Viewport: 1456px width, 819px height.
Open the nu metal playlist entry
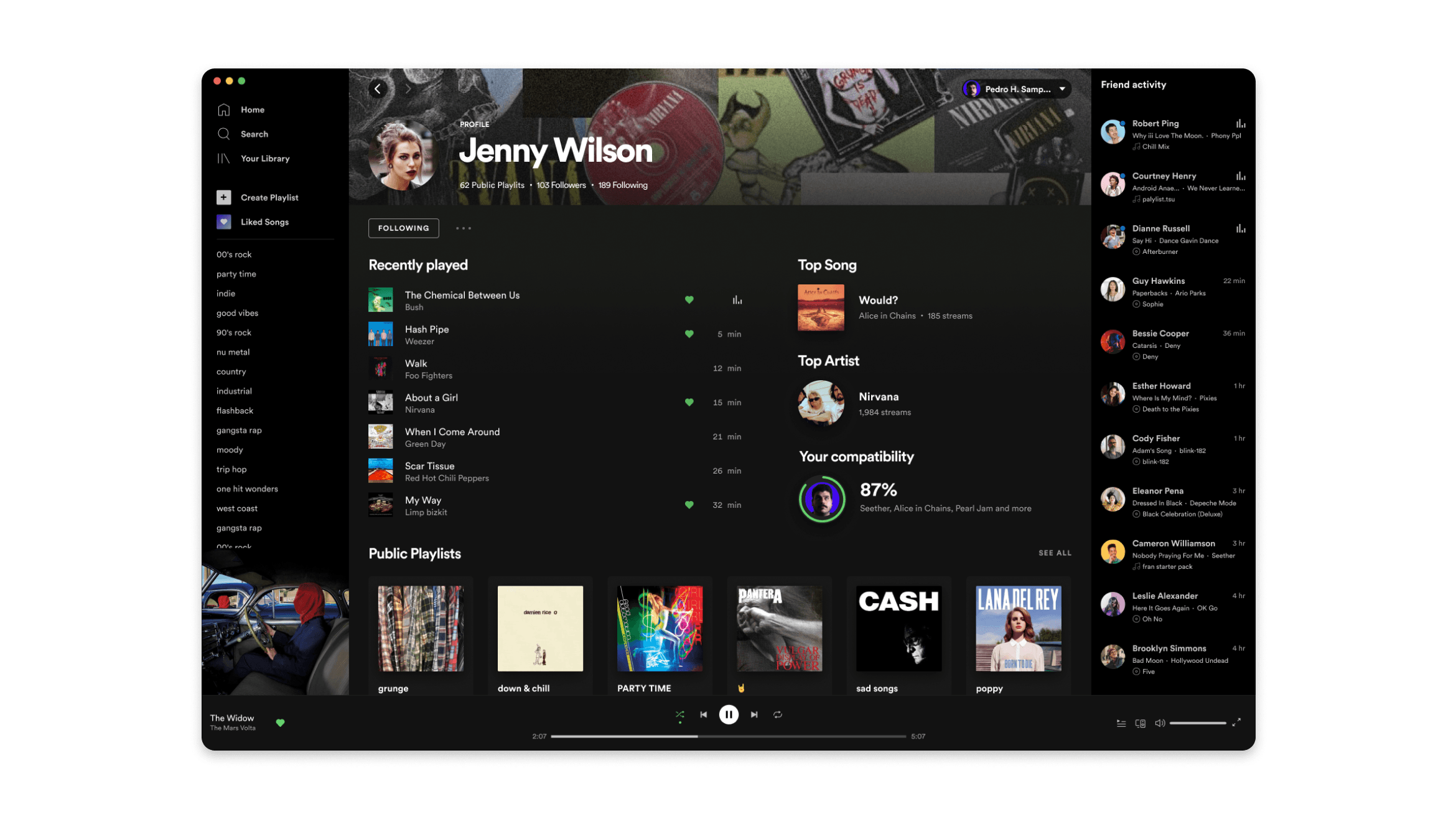pos(234,352)
